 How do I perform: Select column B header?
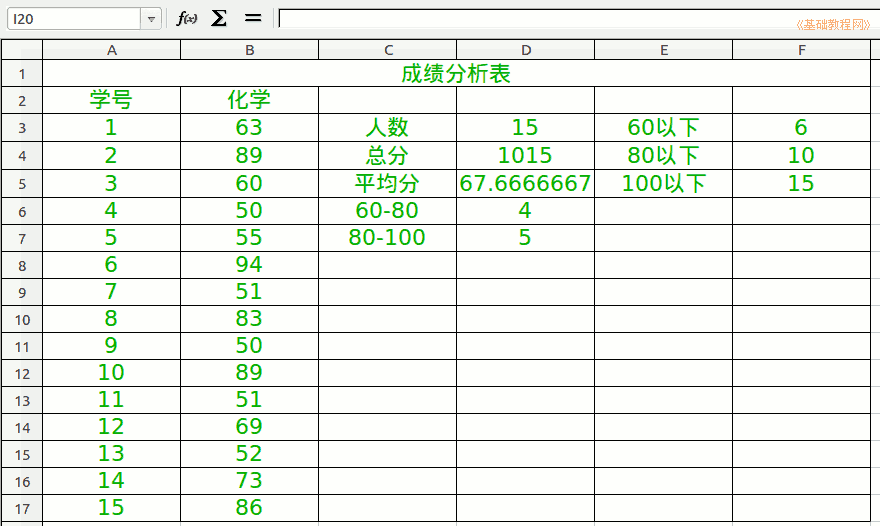click(x=250, y=50)
